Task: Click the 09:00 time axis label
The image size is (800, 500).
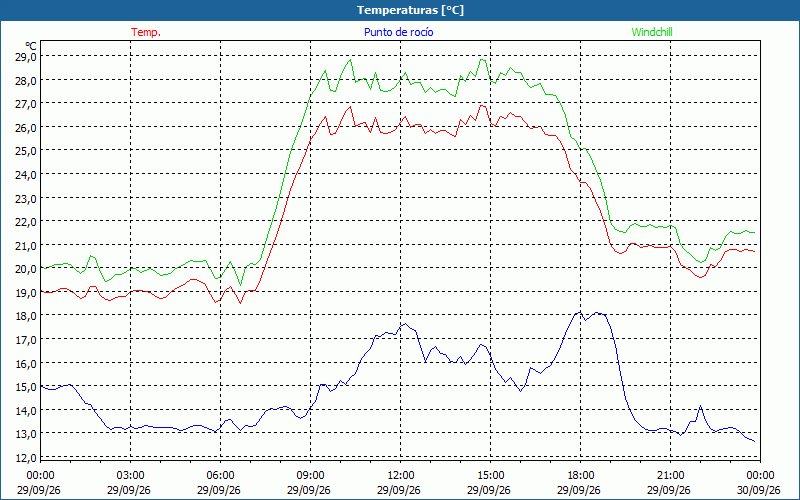Action: (x=311, y=476)
